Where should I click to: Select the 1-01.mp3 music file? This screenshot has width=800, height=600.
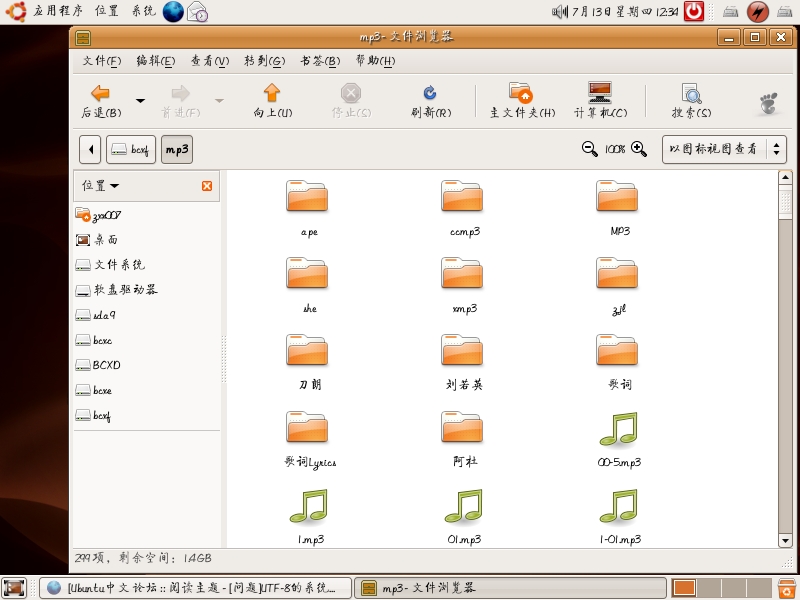618,506
